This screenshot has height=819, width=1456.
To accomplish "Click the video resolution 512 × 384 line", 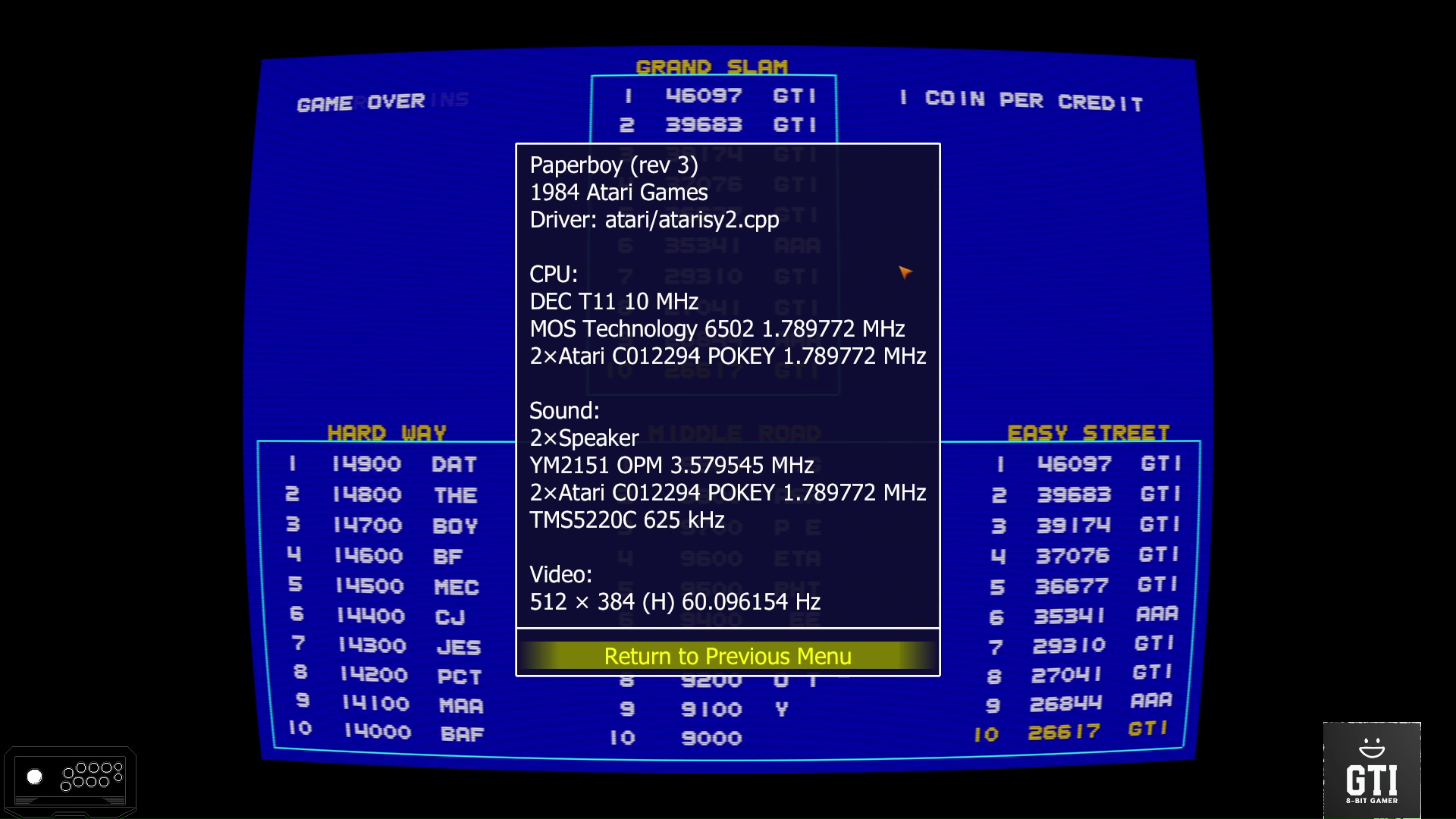I will pos(674,601).
